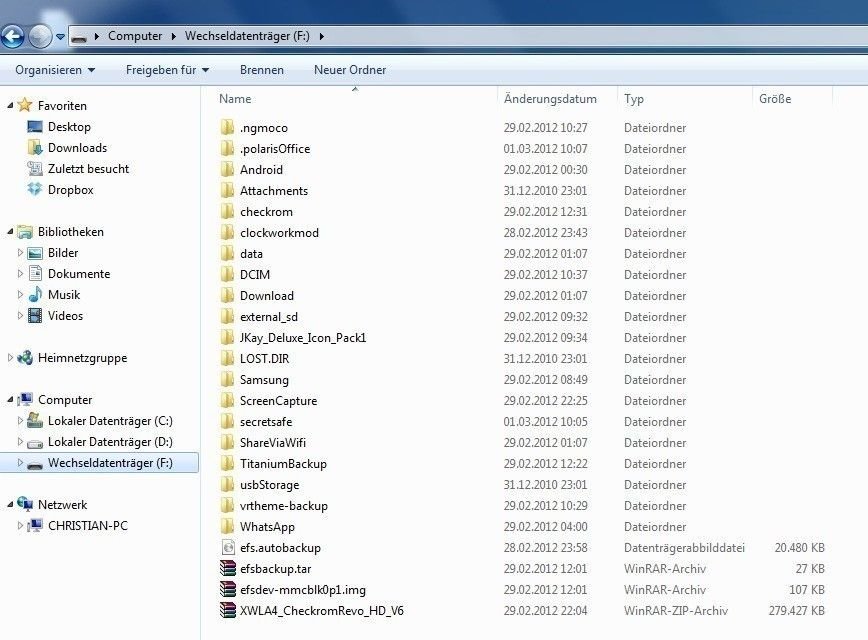Click Neuer Ordner button
The height and width of the screenshot is (640, 868).
[x=350, y=70]
